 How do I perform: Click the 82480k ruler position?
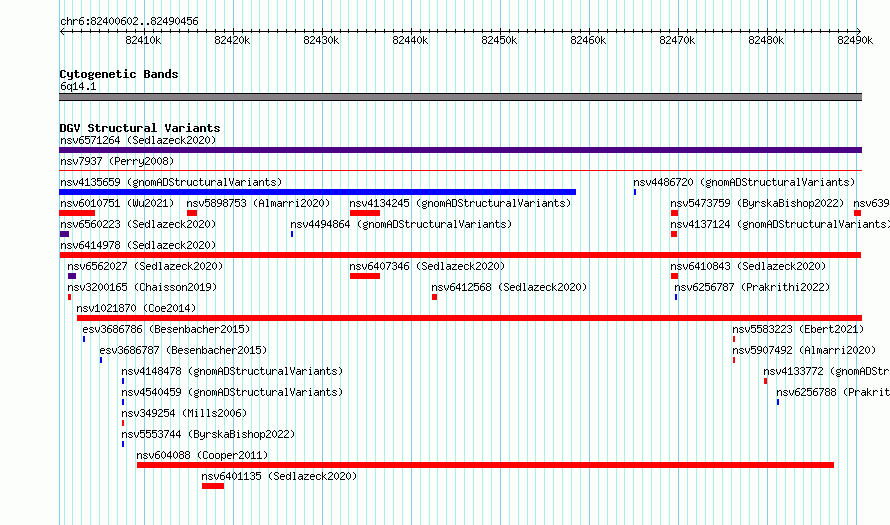click(767, 40)
